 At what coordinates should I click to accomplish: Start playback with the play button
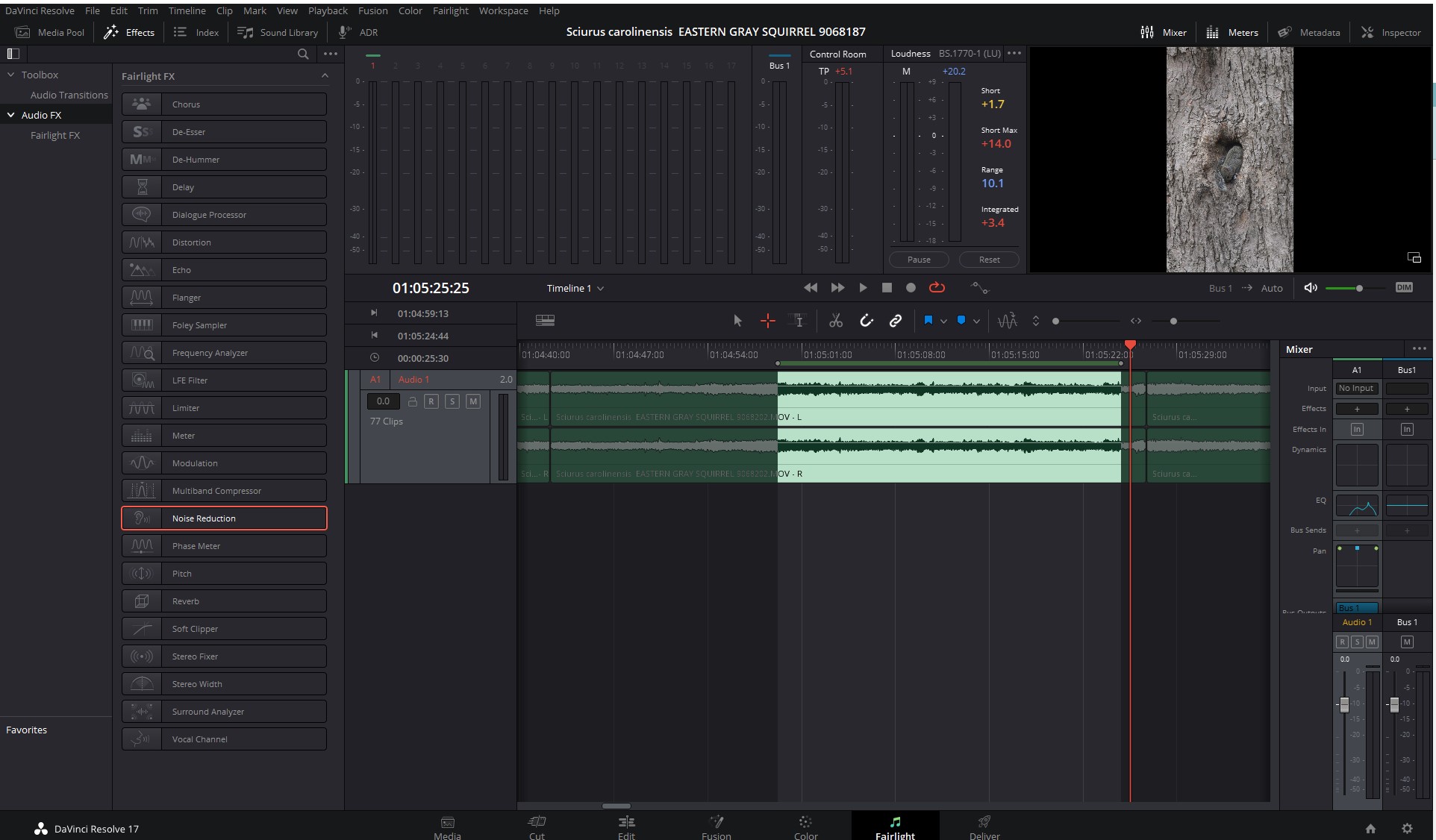pos(864,288)
